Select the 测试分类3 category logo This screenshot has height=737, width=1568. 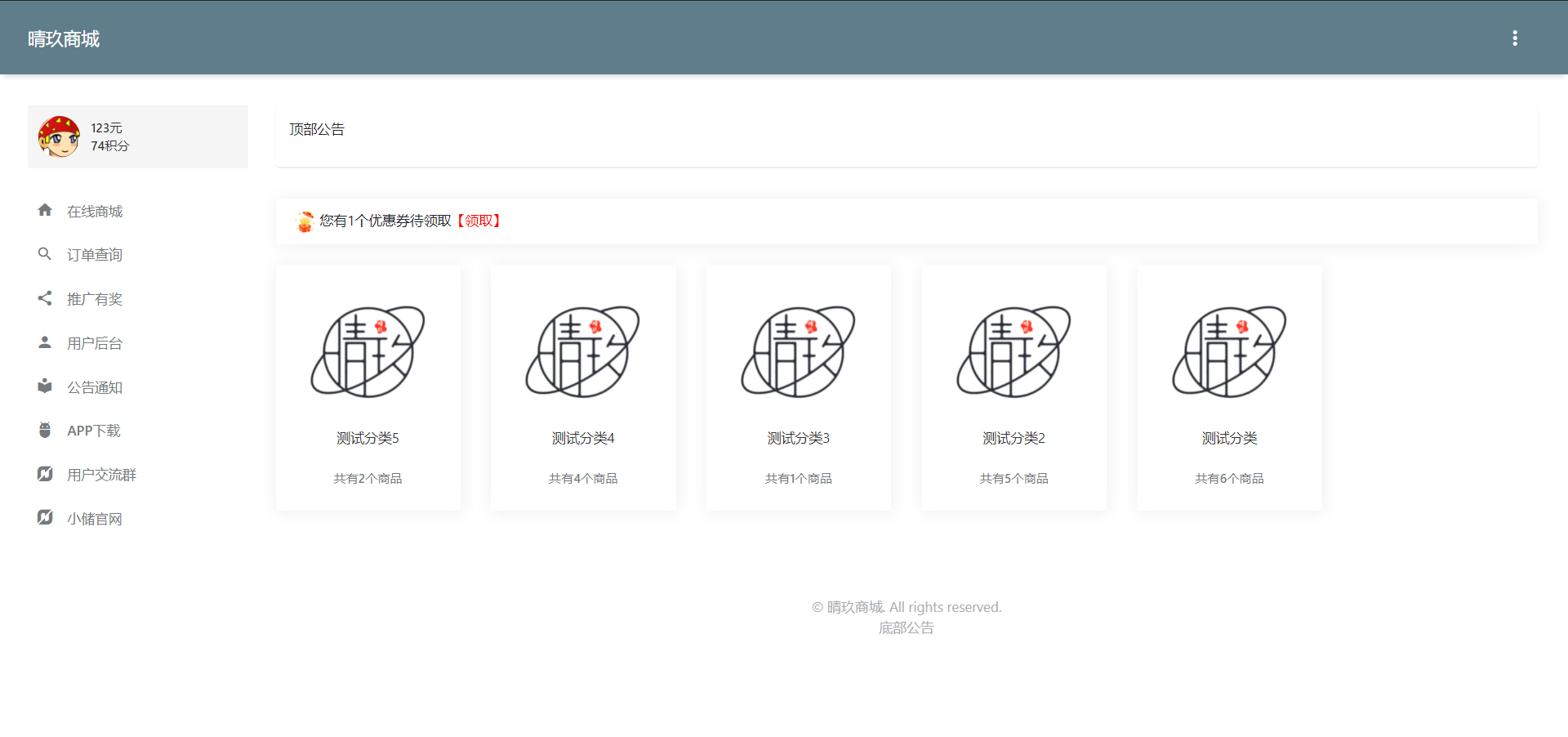pos(798,351)
